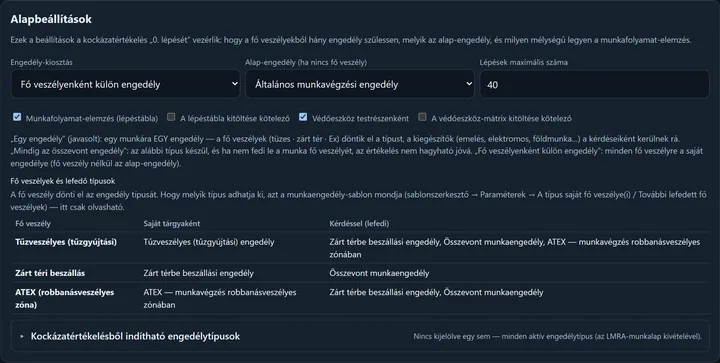Screen dimensions: 720x363
Task: Check A védőeszköz-mátrix kitöltése kötelező
Action: [x=422, y=117]
